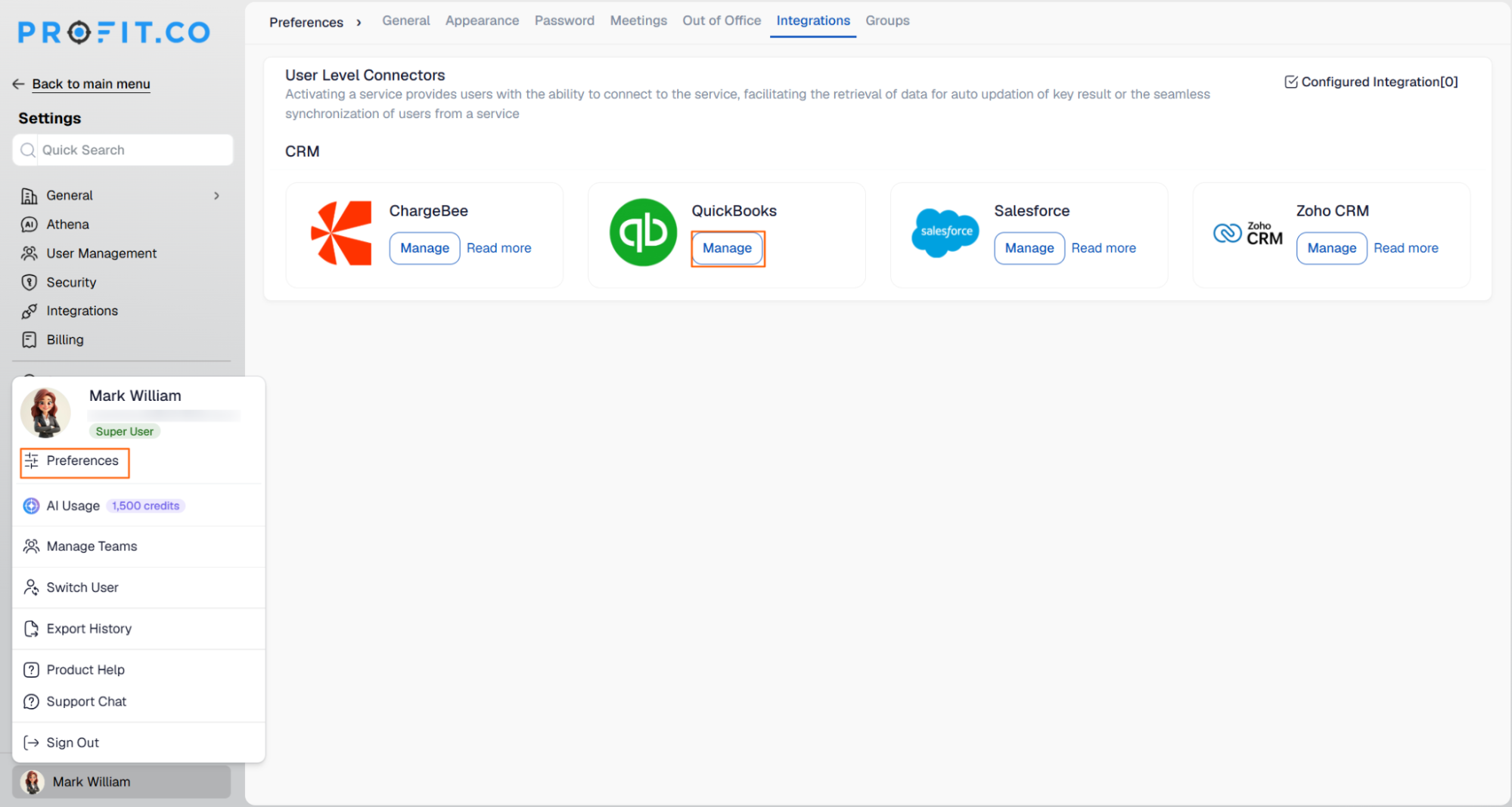The height and width of the screenshot is (807, 1512).
Task: Click the Product Help question icon
Action: point(31,670)
